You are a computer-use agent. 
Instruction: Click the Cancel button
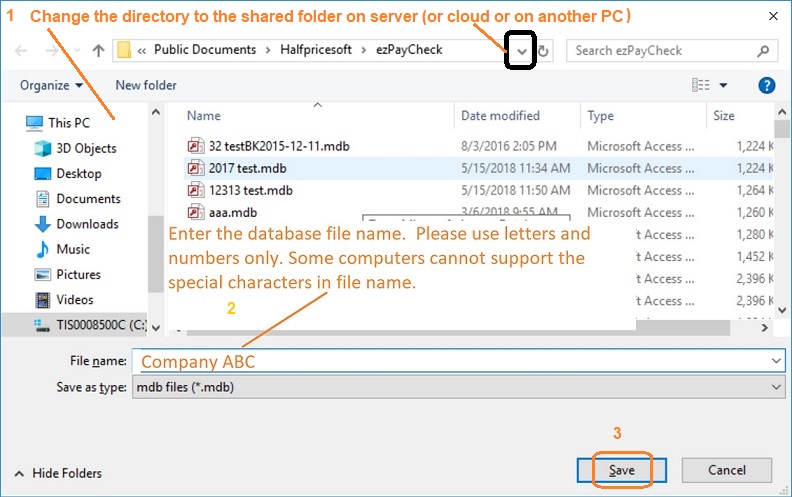(x=727, y=470)
